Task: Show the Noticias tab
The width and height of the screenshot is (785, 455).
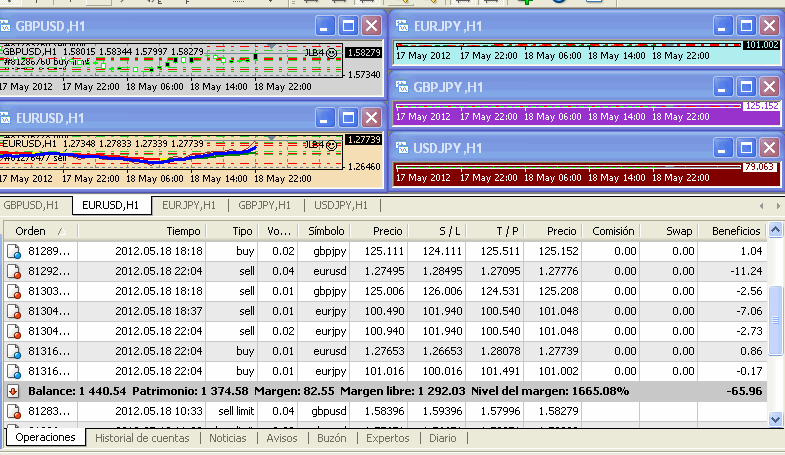Action: click(228, 438)
